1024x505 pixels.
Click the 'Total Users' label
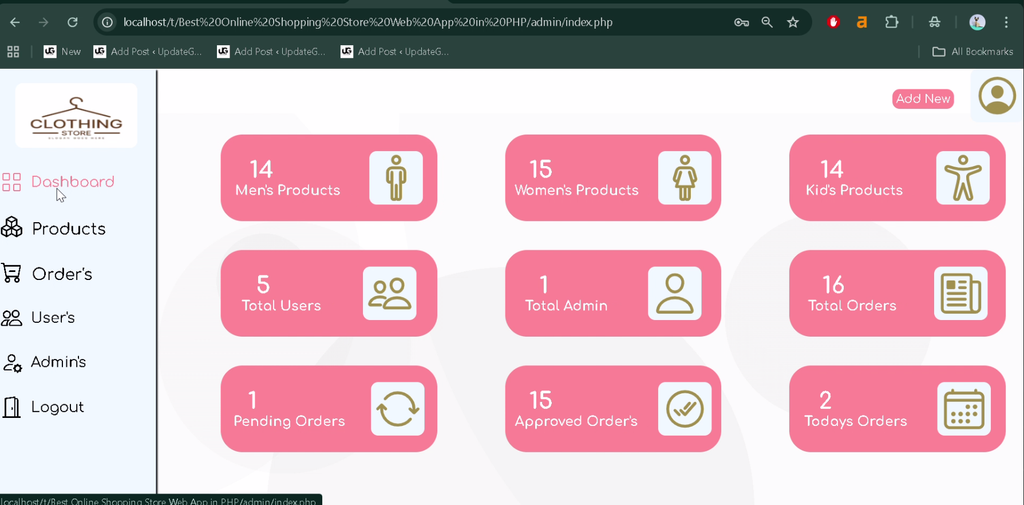[x=281, y=306]
